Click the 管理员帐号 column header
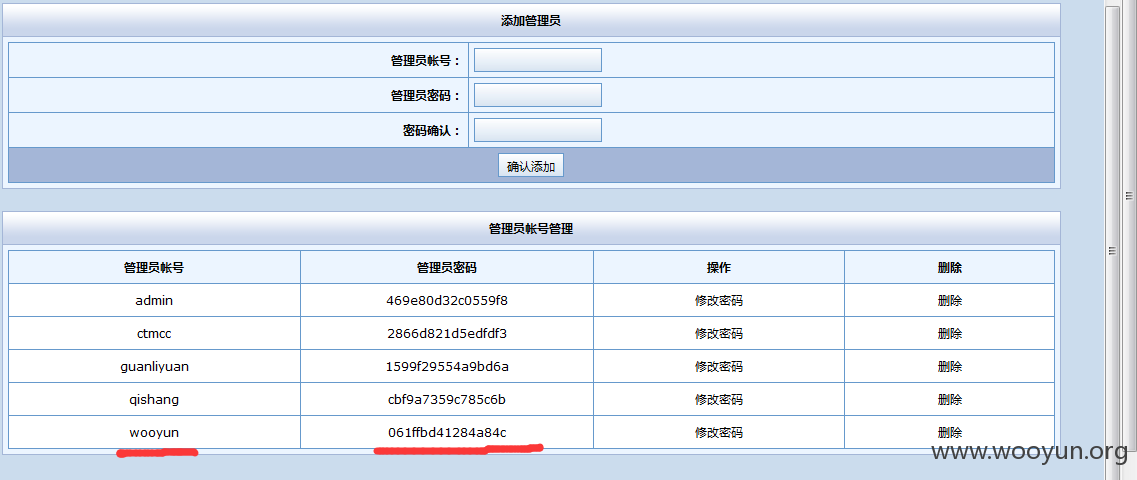Screen dimensions: 1137x480 (154, 268)
